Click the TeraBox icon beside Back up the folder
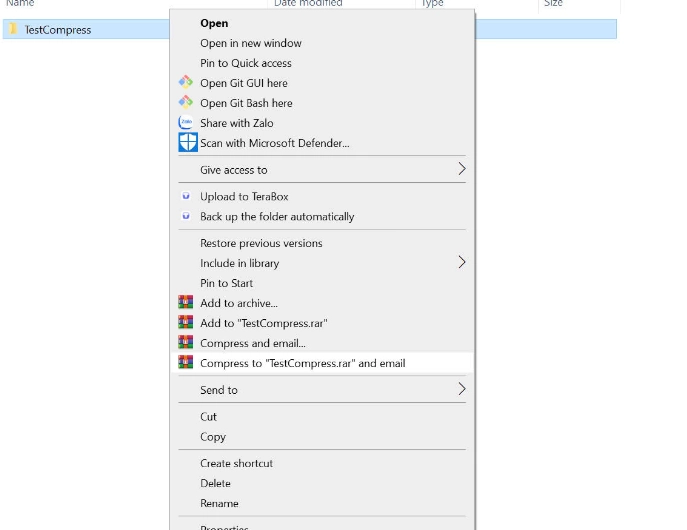The image size is (687, 530). [186, 216]
